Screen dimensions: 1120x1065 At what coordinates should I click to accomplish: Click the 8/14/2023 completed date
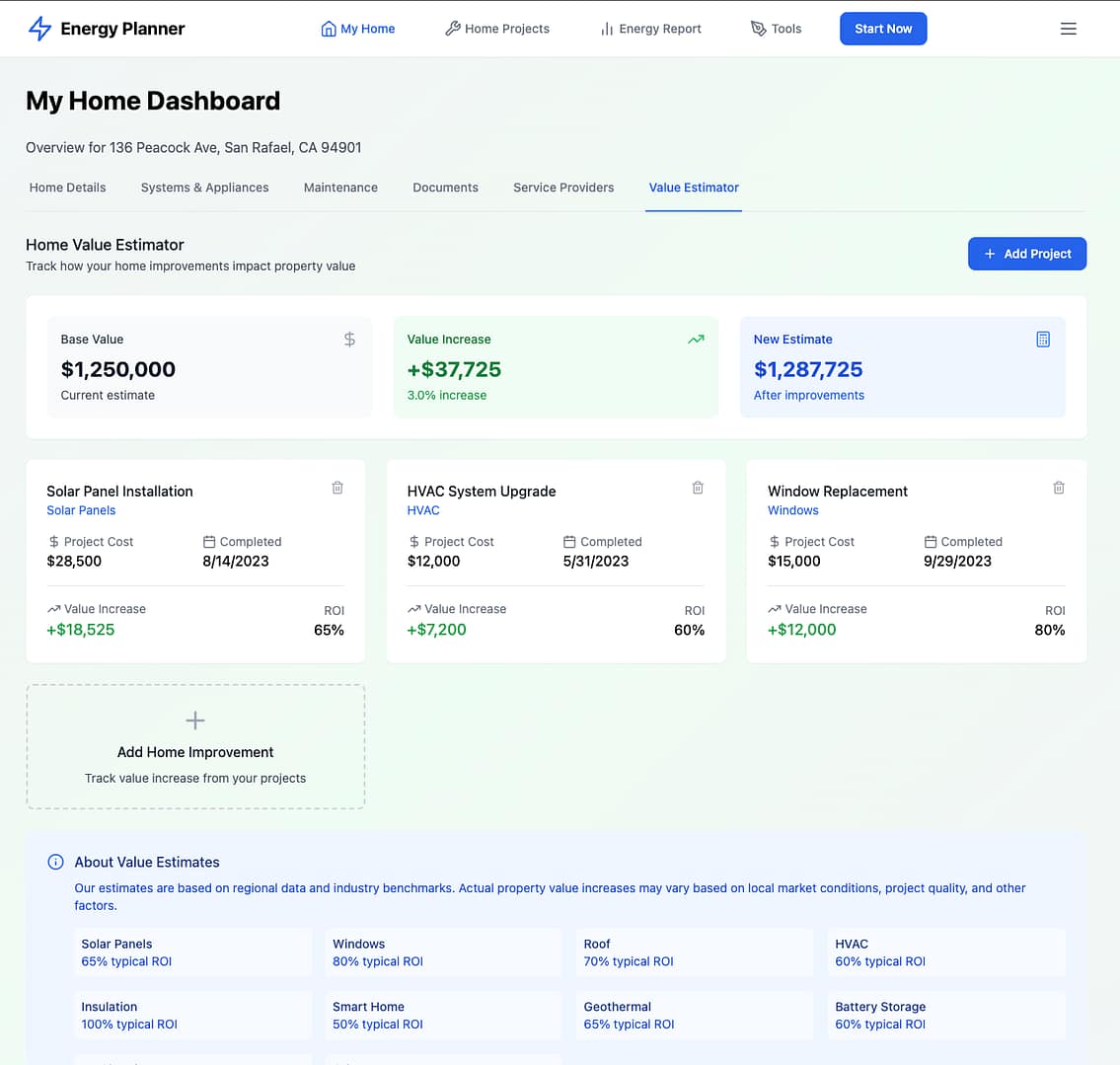click(236, 561)
